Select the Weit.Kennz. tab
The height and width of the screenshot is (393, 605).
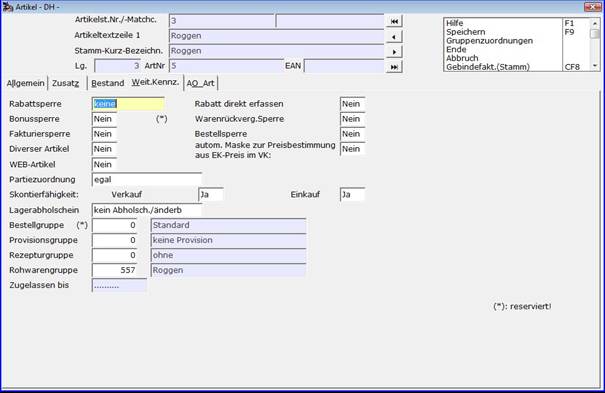point(155,82)
